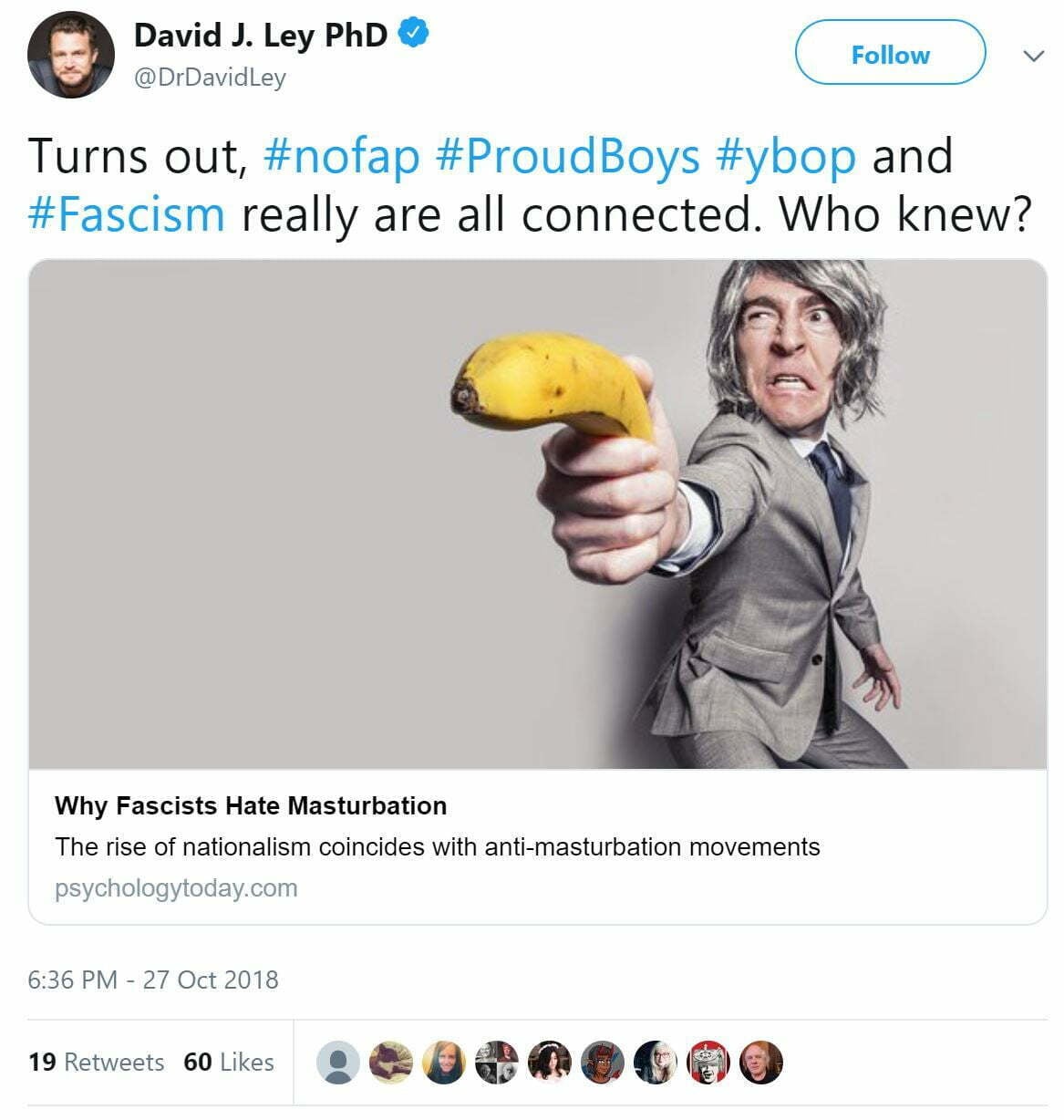Open the #ProudBoys hashtag
Image resolution: width=1064 pixels, height=1120 pixels.
tap(567, 156)
